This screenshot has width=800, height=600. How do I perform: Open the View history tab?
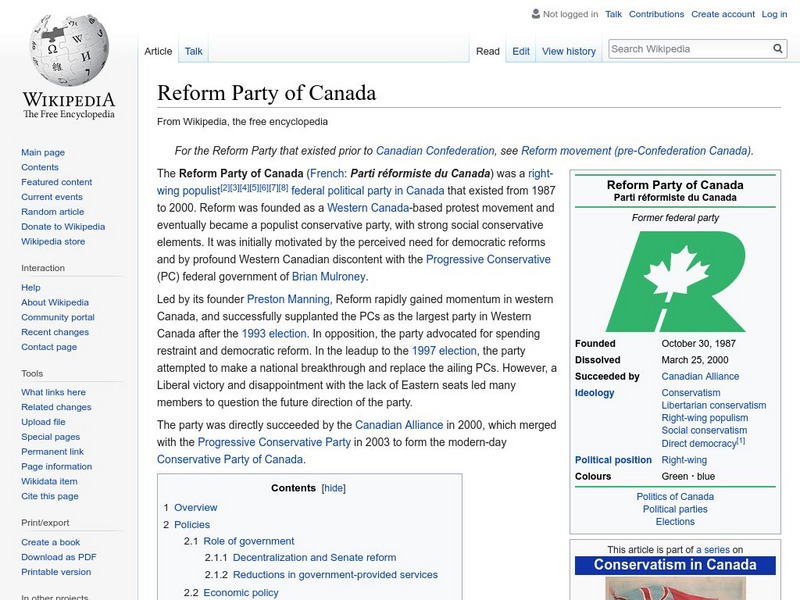pyautogui.click(x=568, y=51)
